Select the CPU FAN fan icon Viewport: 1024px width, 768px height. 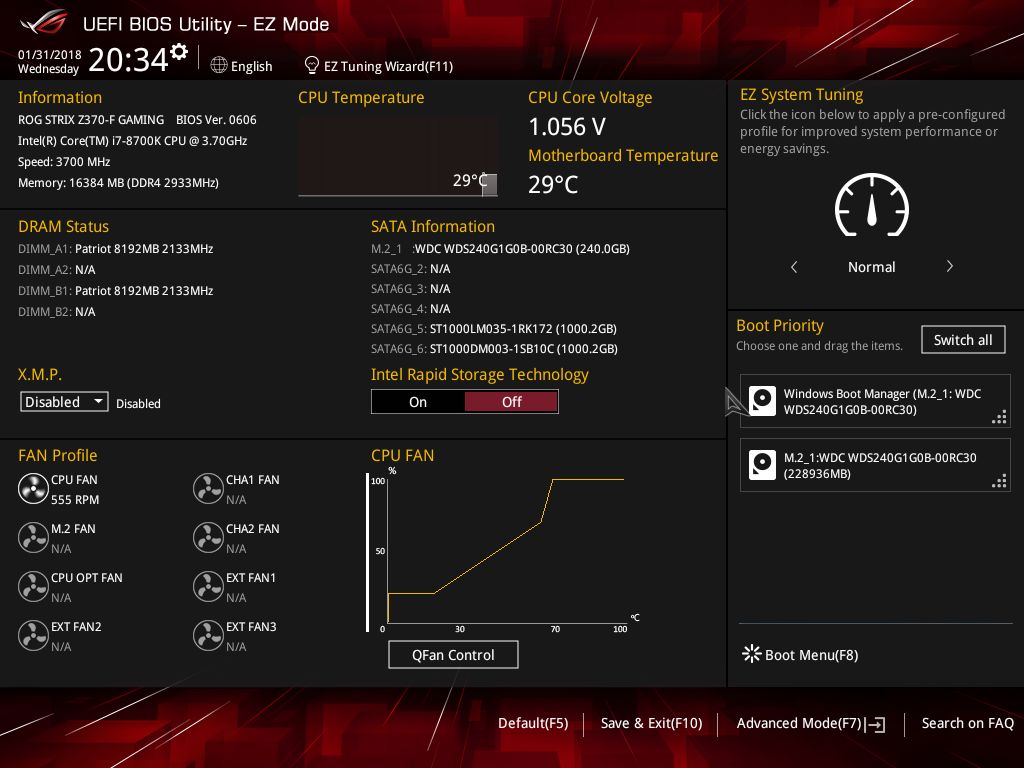click(x=33, y=488)
